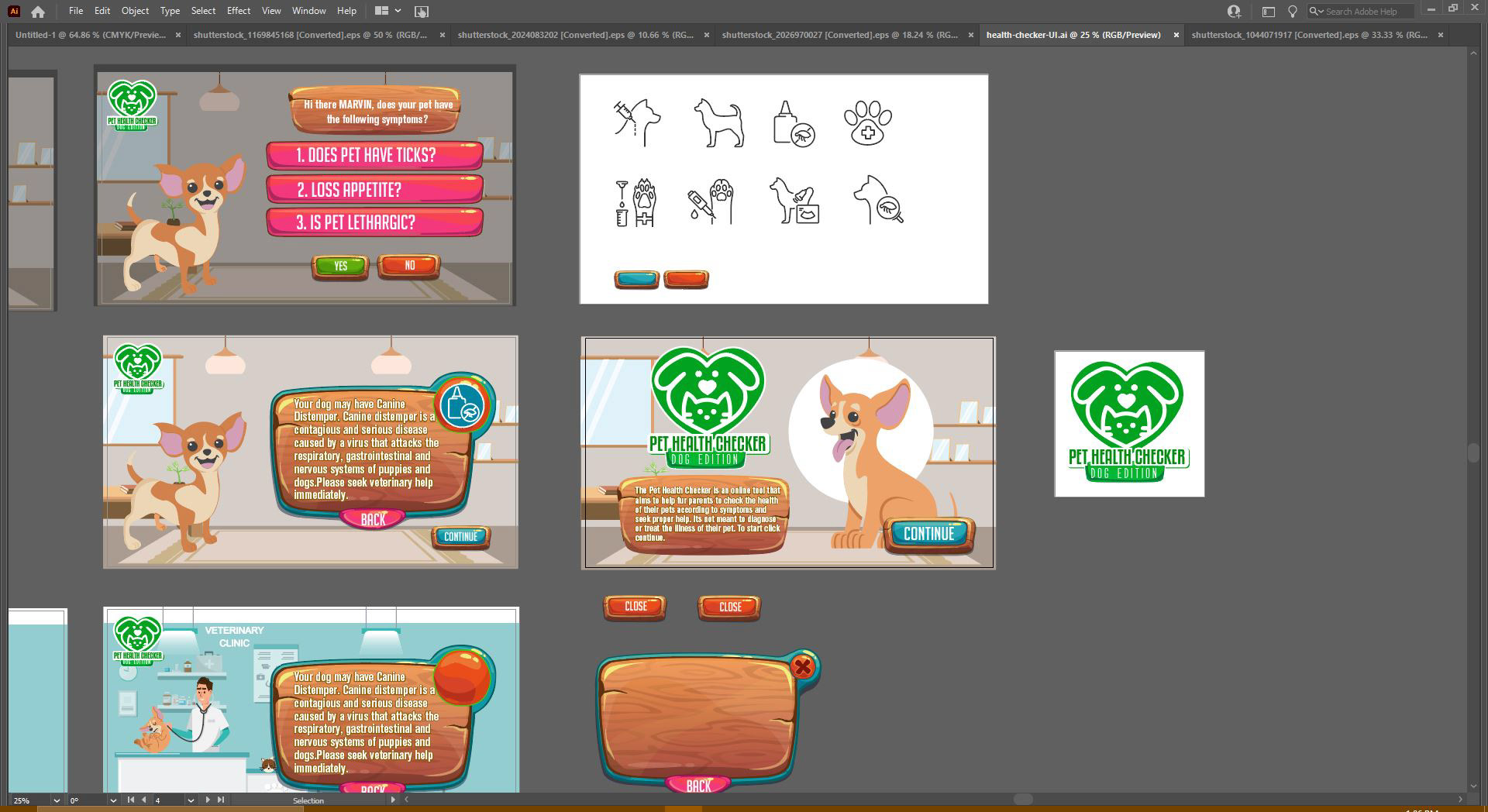Image resolution: width=1488 pixels, height=812 pixels.
Task: Open the workspace switcher icon
Action: (1269, 11)
